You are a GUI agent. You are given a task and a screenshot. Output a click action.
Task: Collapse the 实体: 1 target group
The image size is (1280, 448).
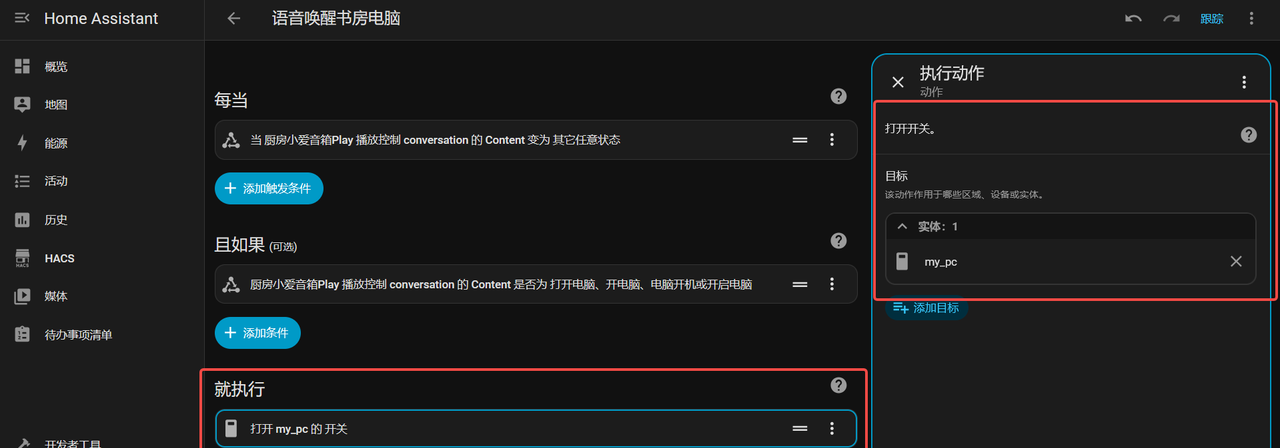(x=902, y=227)
